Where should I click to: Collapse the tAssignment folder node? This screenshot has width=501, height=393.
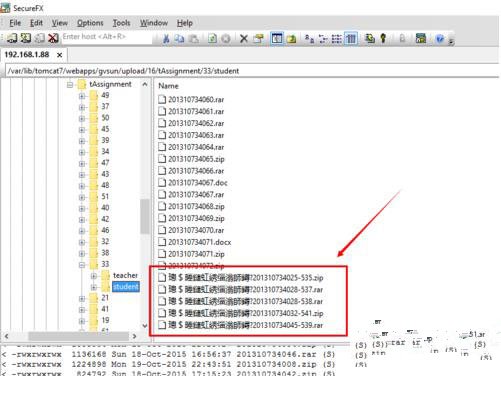point(70,85)
